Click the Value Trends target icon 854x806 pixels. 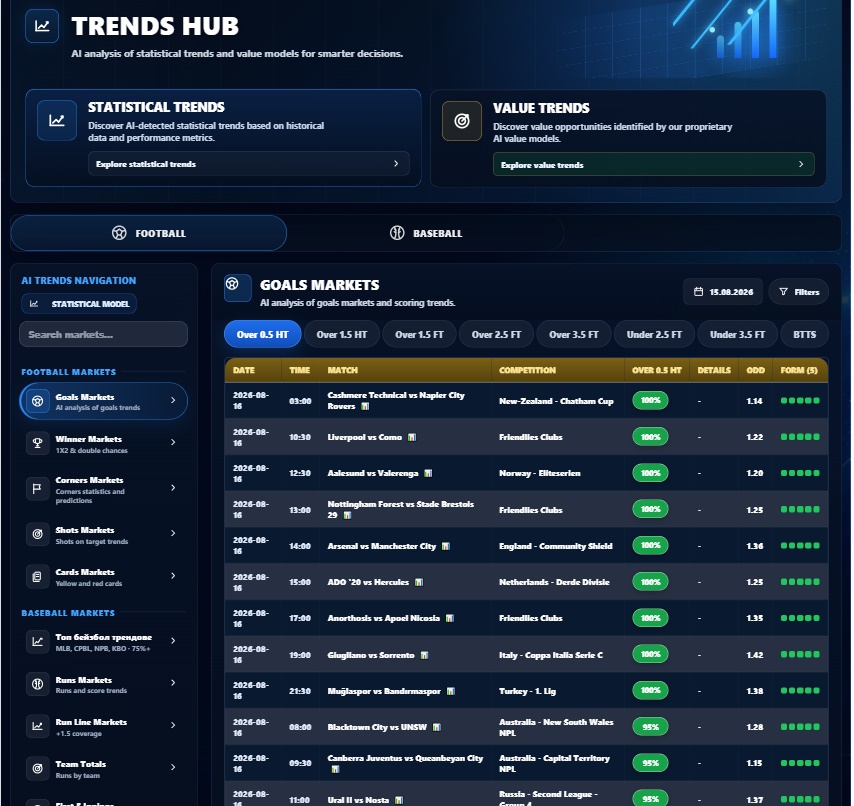click(x=462, y=121)
